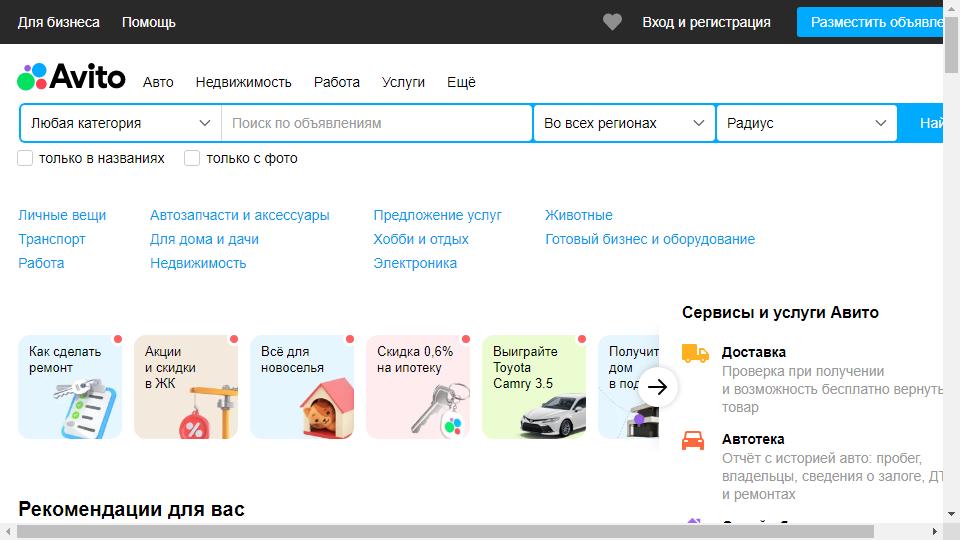
Task: Click the blue search 'Найти' button
Action: (x=920, y=123)
